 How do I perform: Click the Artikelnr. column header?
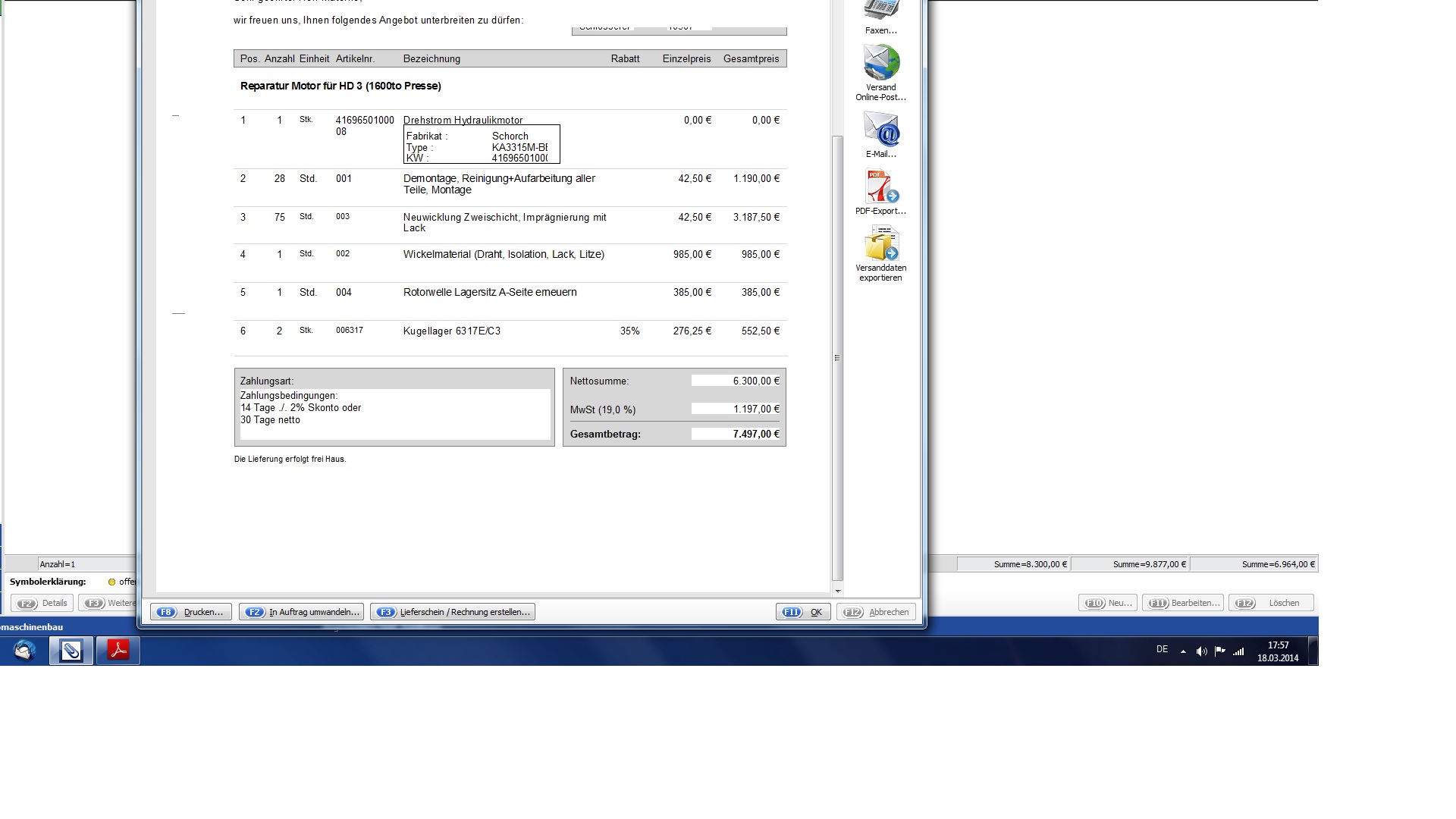click(355, 59)
